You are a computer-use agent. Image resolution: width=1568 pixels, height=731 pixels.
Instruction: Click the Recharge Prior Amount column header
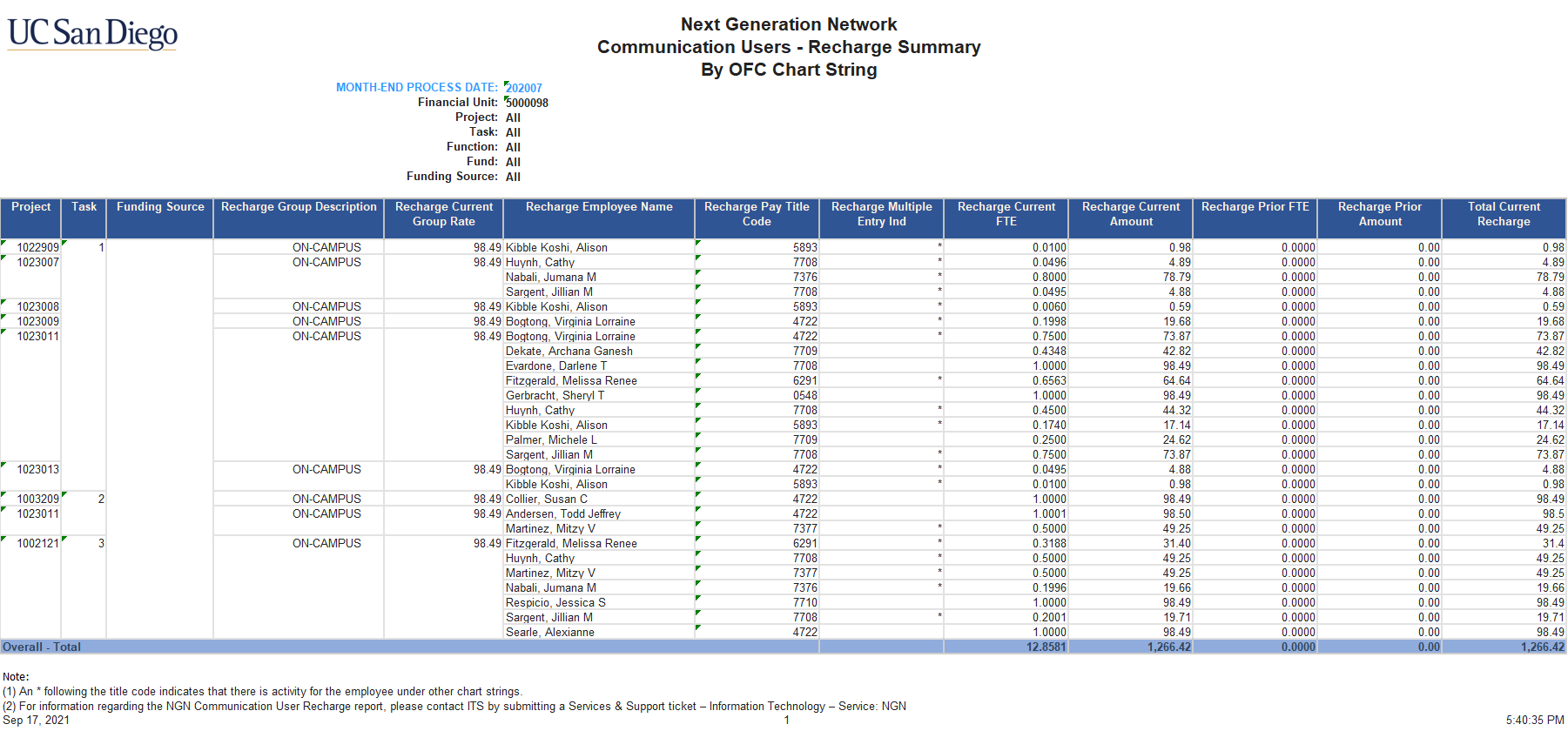coord(1380,218)
